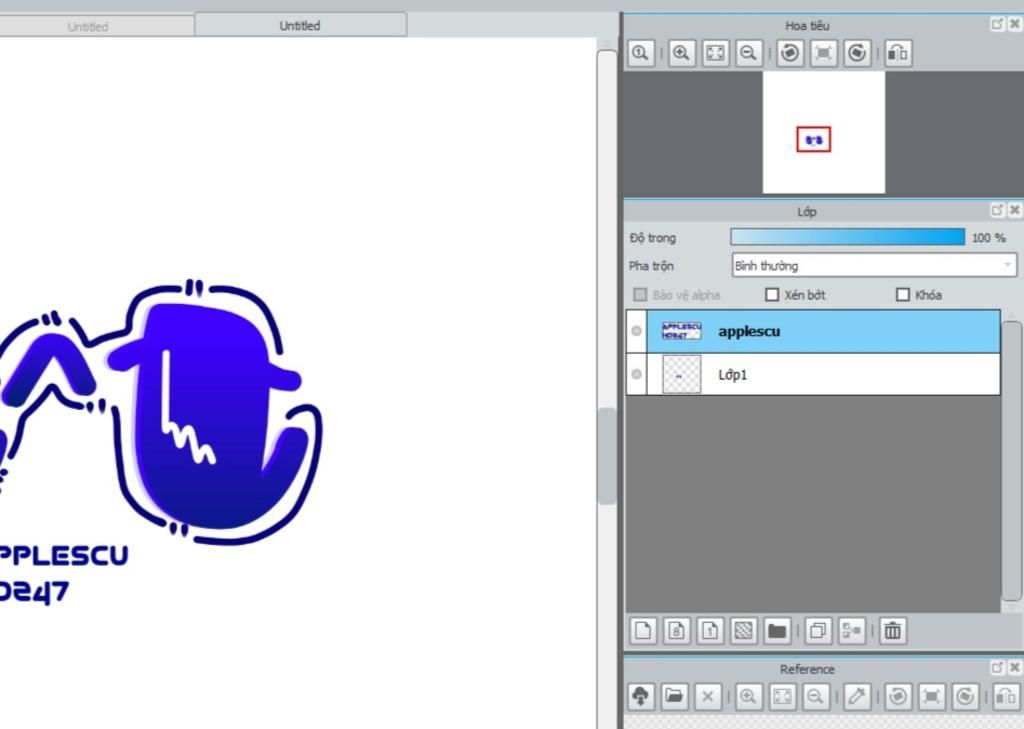Undock the Reference panel
Screen dimensions: 1024x729
tap(997, 667)
